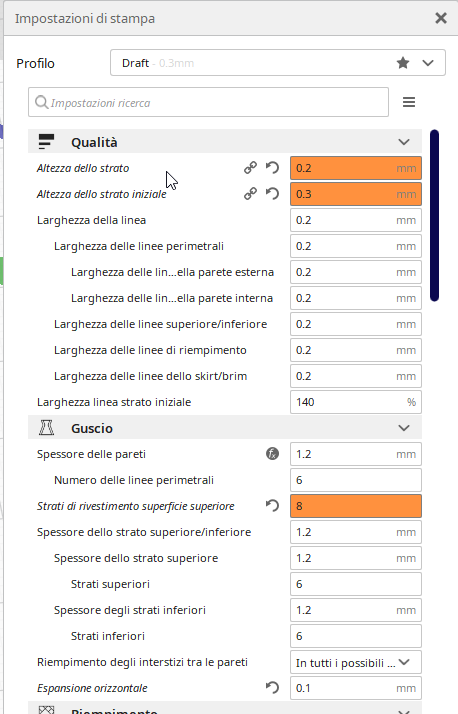Close the Impostazioni di stampa panel
This screenshot has width=458, height=714.
441,18
